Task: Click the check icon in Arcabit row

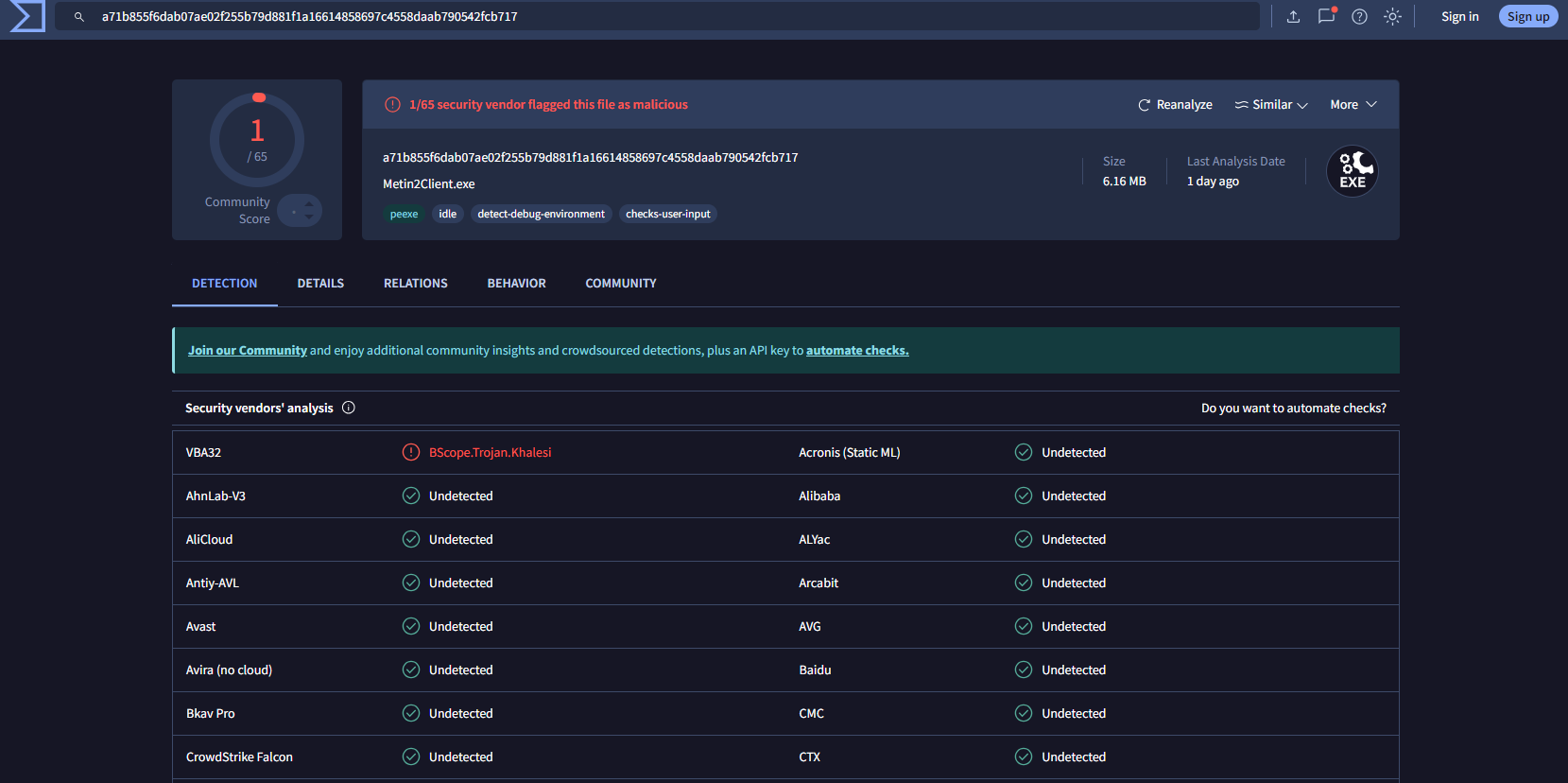Action: [x=1024, y=583]
